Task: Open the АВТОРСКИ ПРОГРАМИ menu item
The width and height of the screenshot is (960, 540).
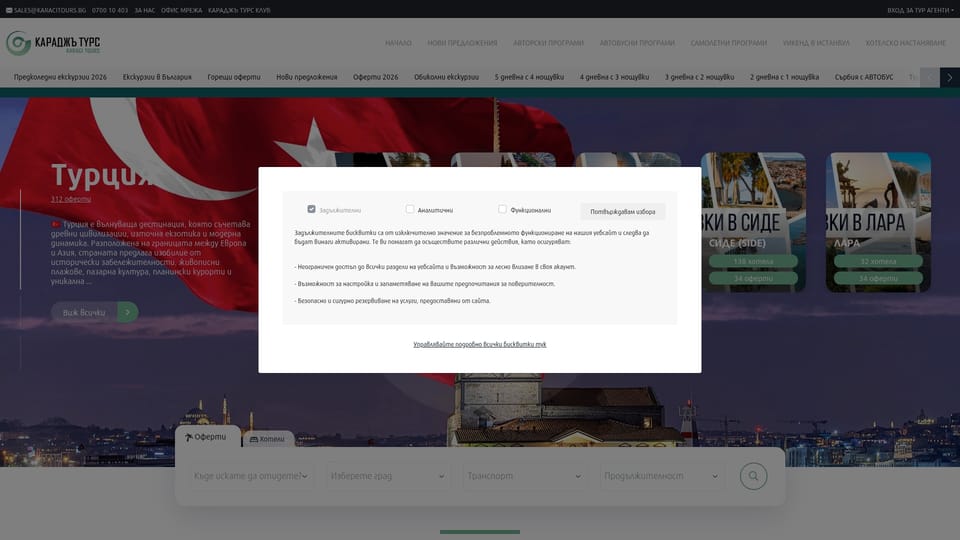Action: [548, 43]
